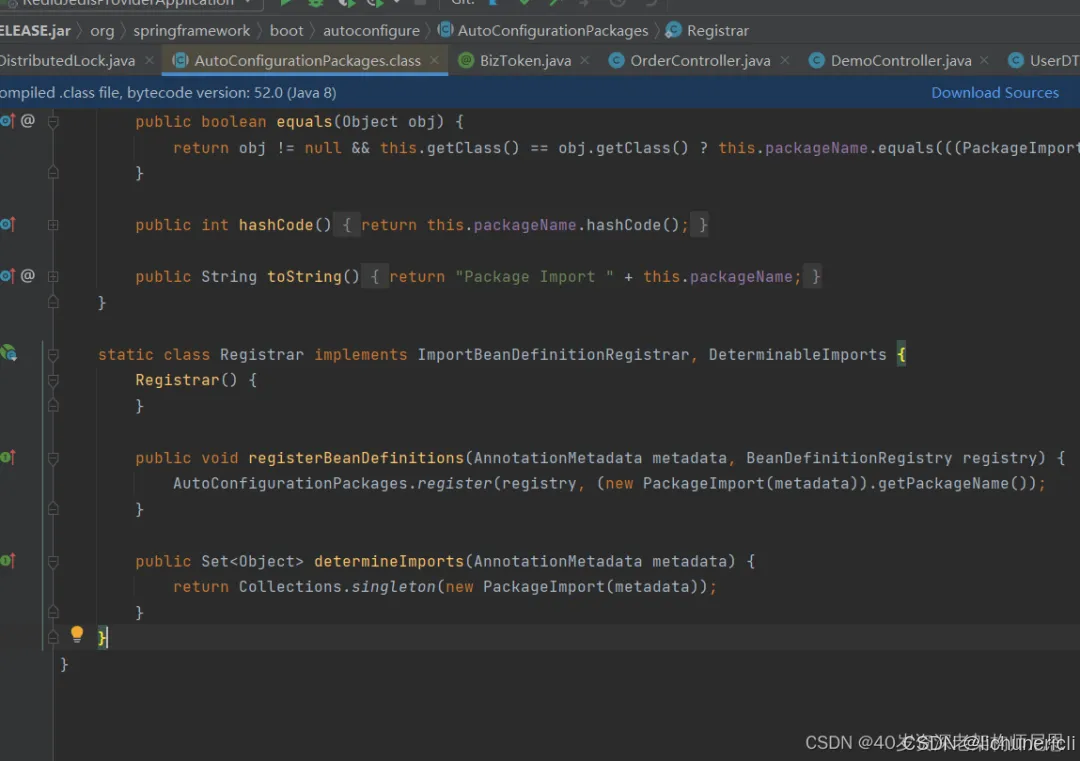Click the Download Sources link
This screenshot has height=761, width=1080.
(995, 92)
